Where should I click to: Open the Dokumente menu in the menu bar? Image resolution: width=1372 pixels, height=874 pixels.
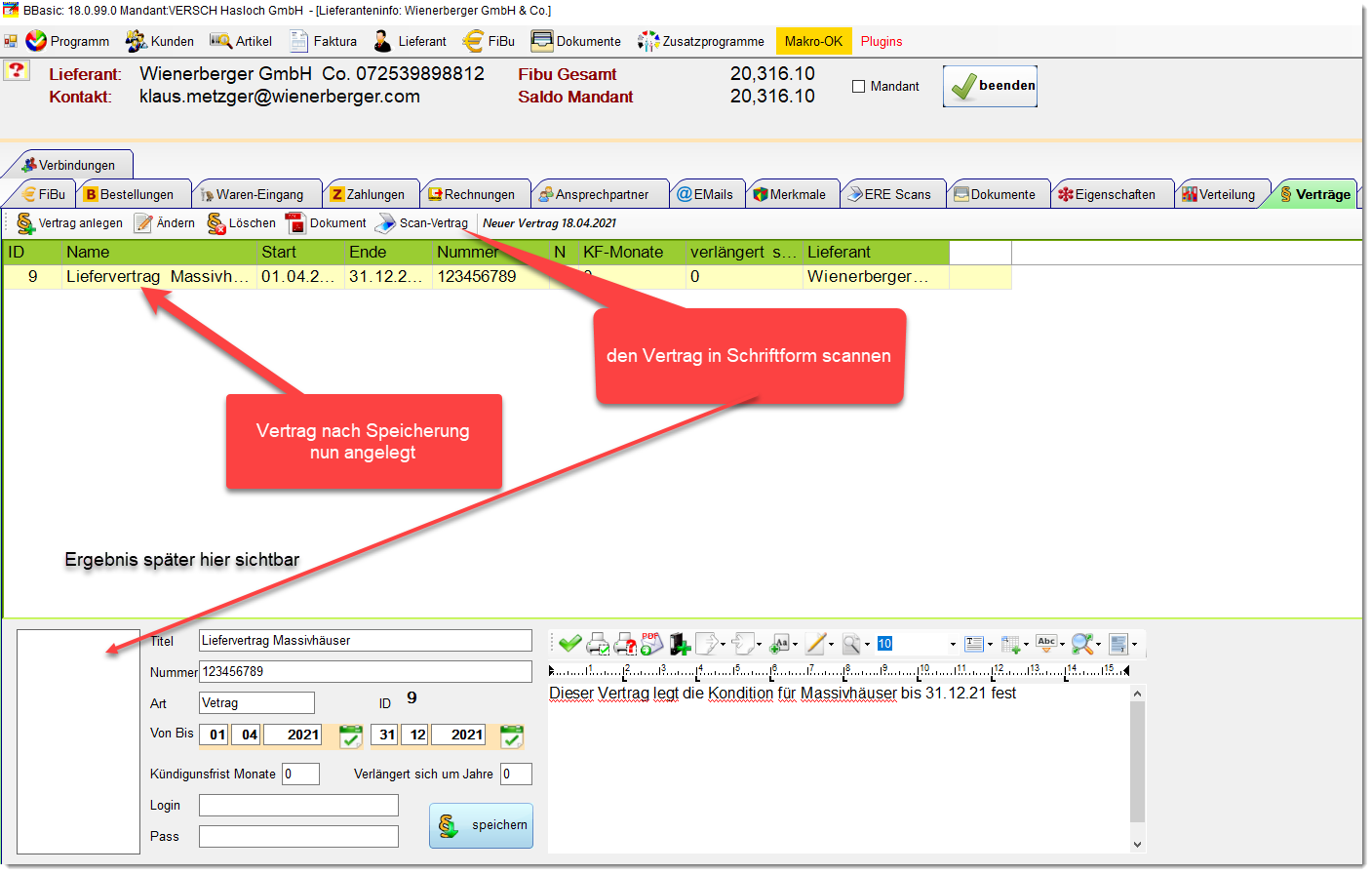pos(575,41)
